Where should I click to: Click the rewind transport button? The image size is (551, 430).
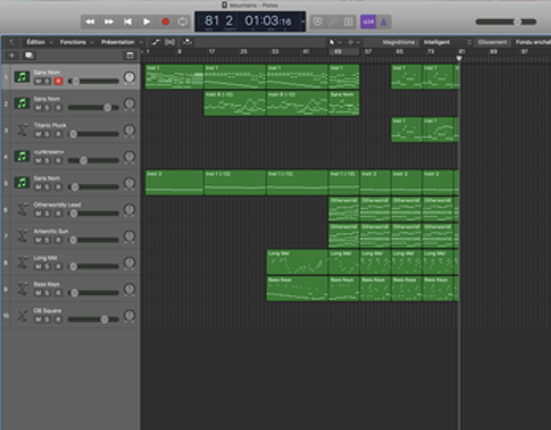(x=90, y=22)
